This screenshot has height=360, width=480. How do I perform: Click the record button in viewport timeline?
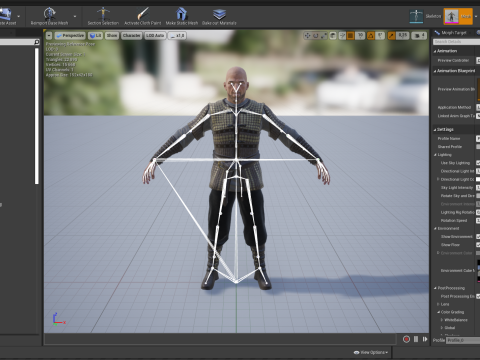tap(406, 339)
